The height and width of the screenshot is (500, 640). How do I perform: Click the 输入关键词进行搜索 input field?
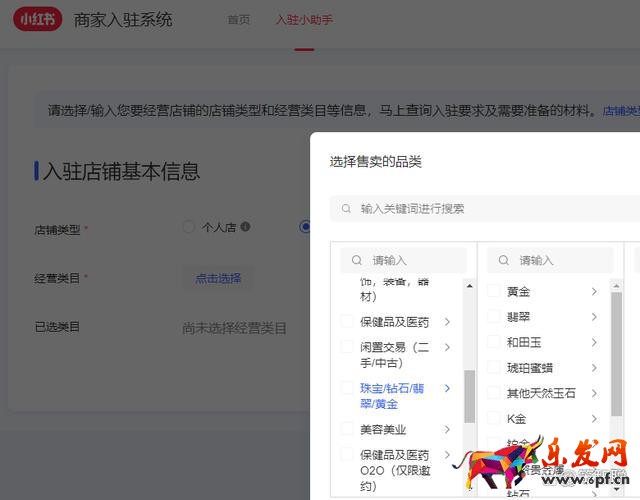click(x=490, y=209)
